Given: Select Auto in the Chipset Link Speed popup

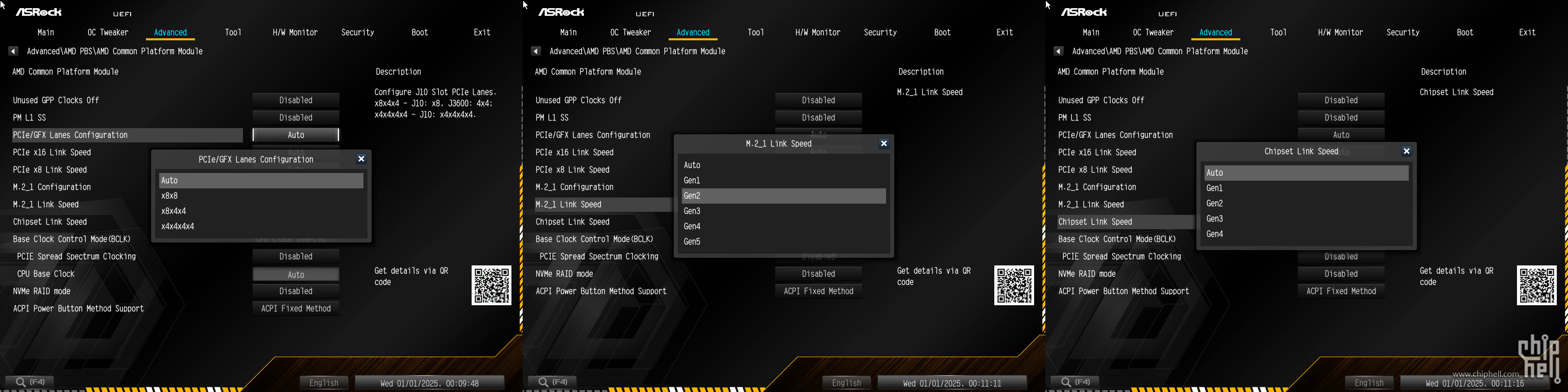Looking at the screenshot, I should click(1306, 173).
